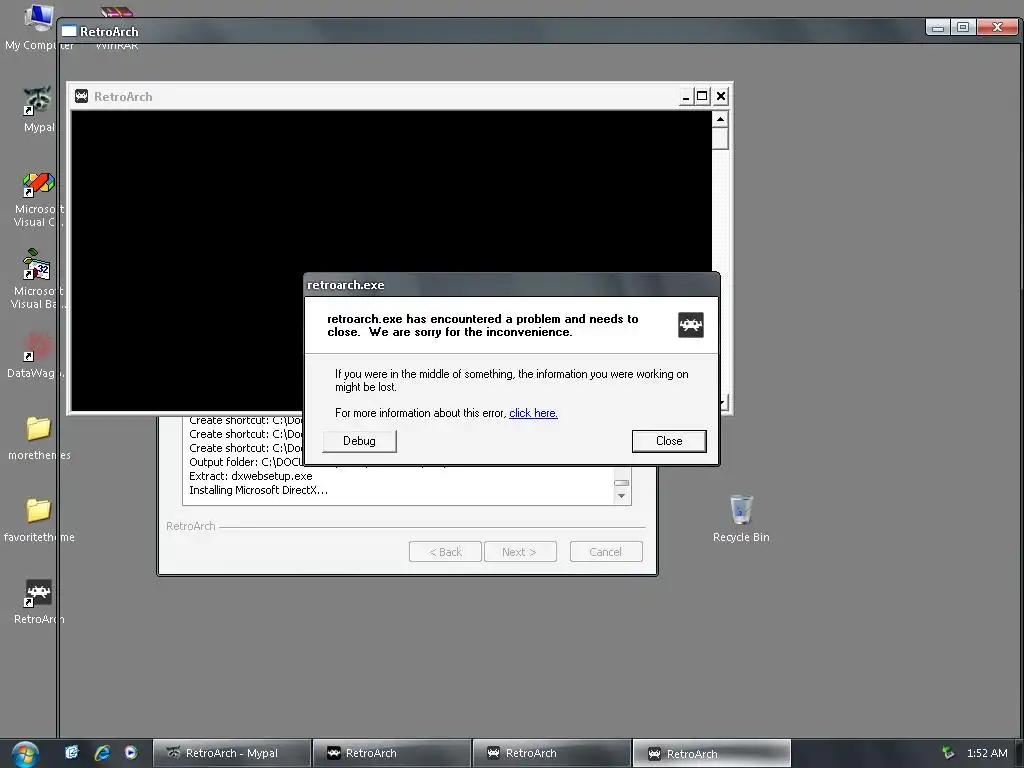Click Show Desktop quick launch icon

(72, 753)
